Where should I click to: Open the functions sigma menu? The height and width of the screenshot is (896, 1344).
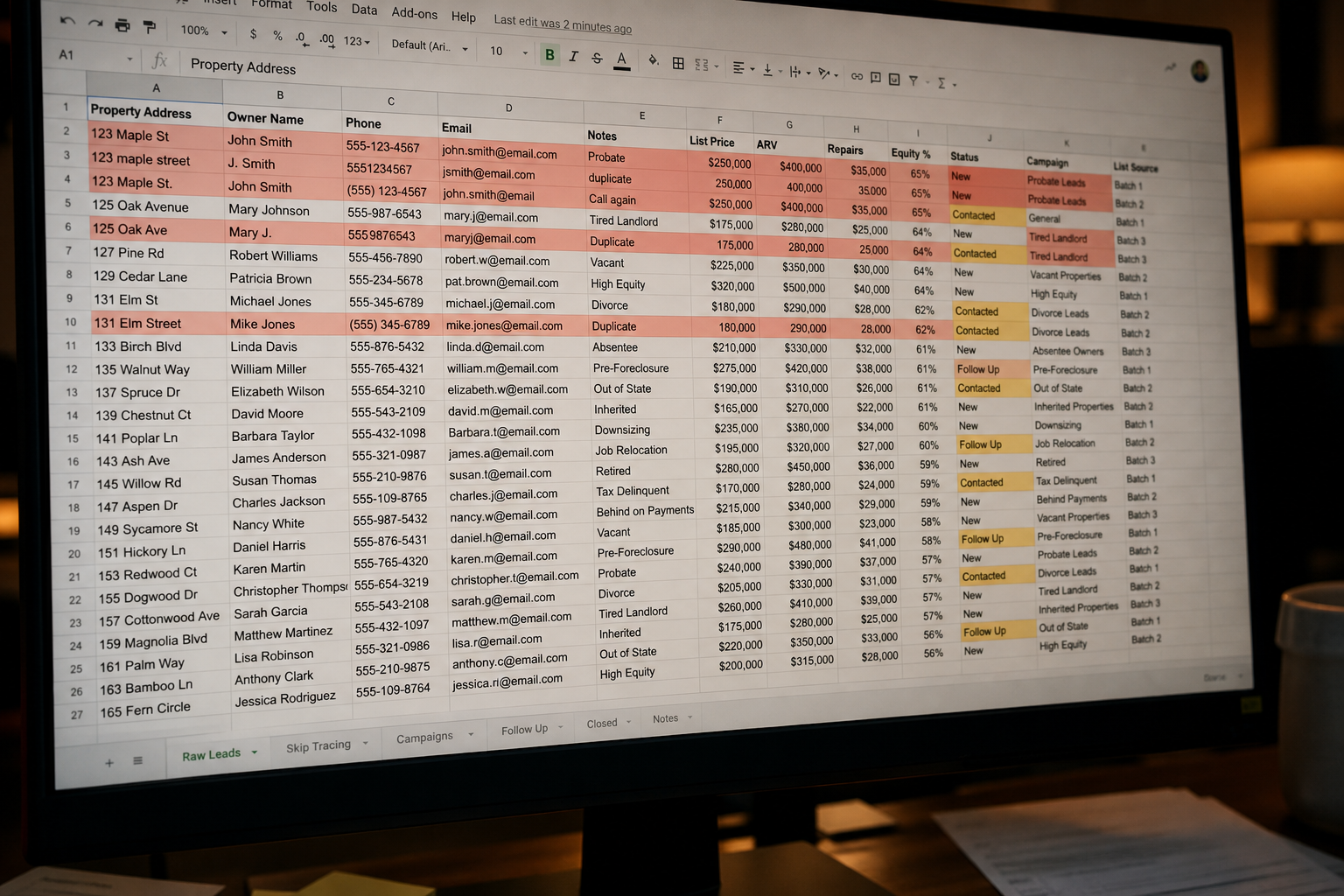coord(946,83)
